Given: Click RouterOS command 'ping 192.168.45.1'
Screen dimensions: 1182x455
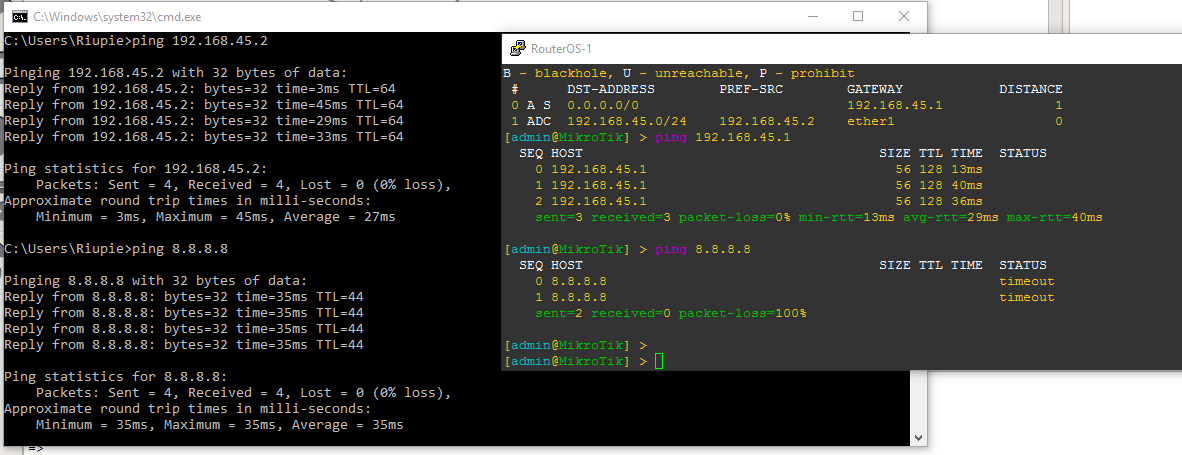Looking at the screenshot, I should (722, 137).
